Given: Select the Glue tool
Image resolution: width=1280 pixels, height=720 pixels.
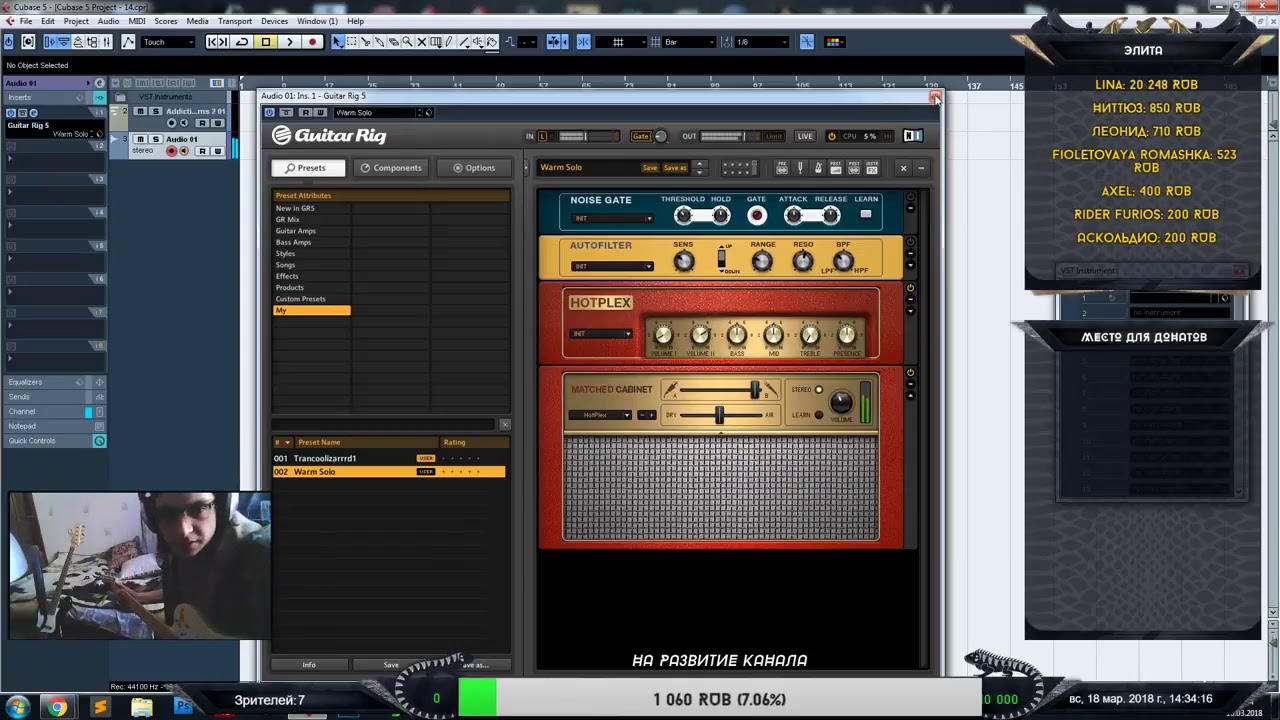Looking at the screenshot, I should 379,42.
